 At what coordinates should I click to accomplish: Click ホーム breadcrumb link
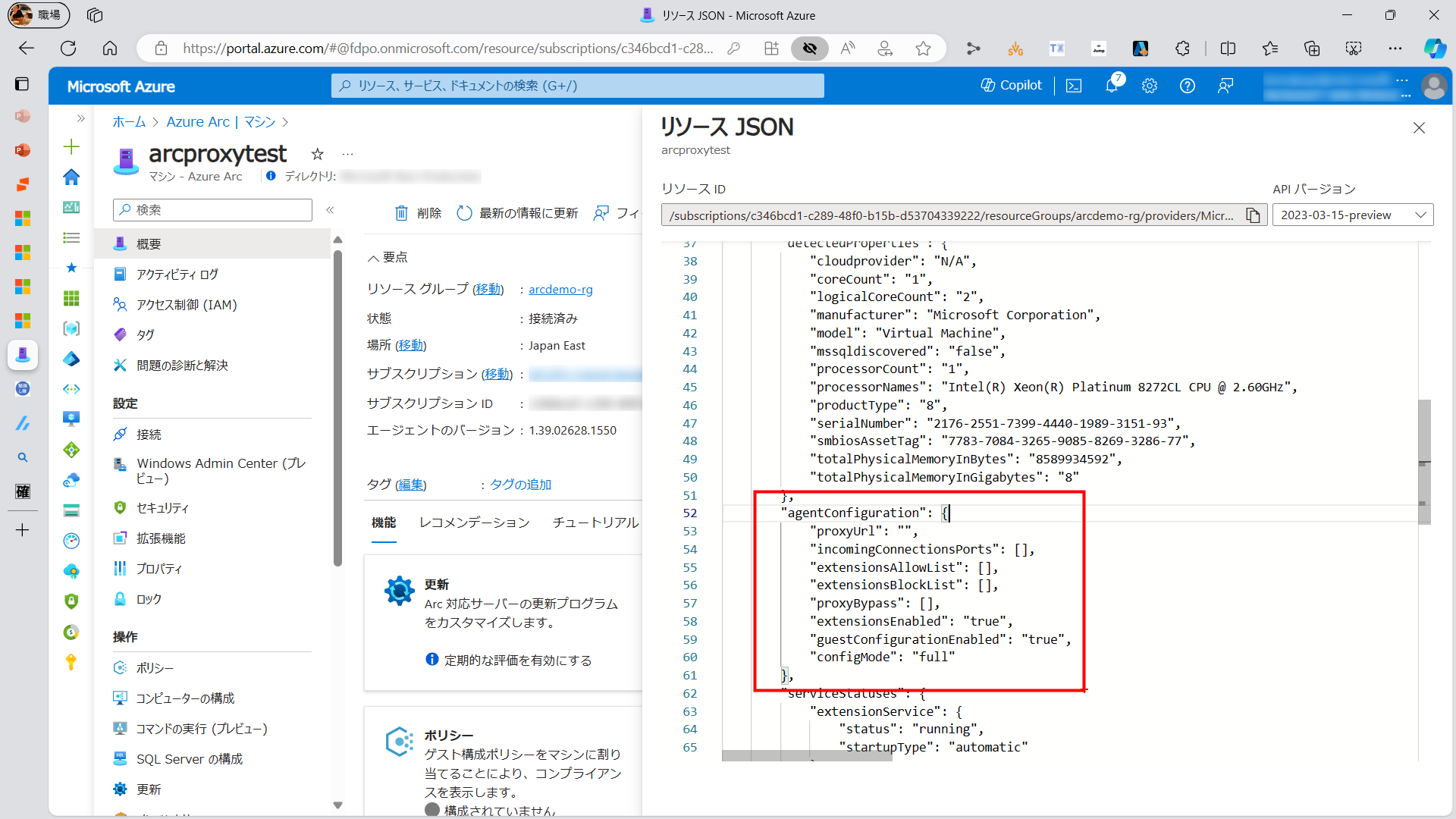click(129, 122)
